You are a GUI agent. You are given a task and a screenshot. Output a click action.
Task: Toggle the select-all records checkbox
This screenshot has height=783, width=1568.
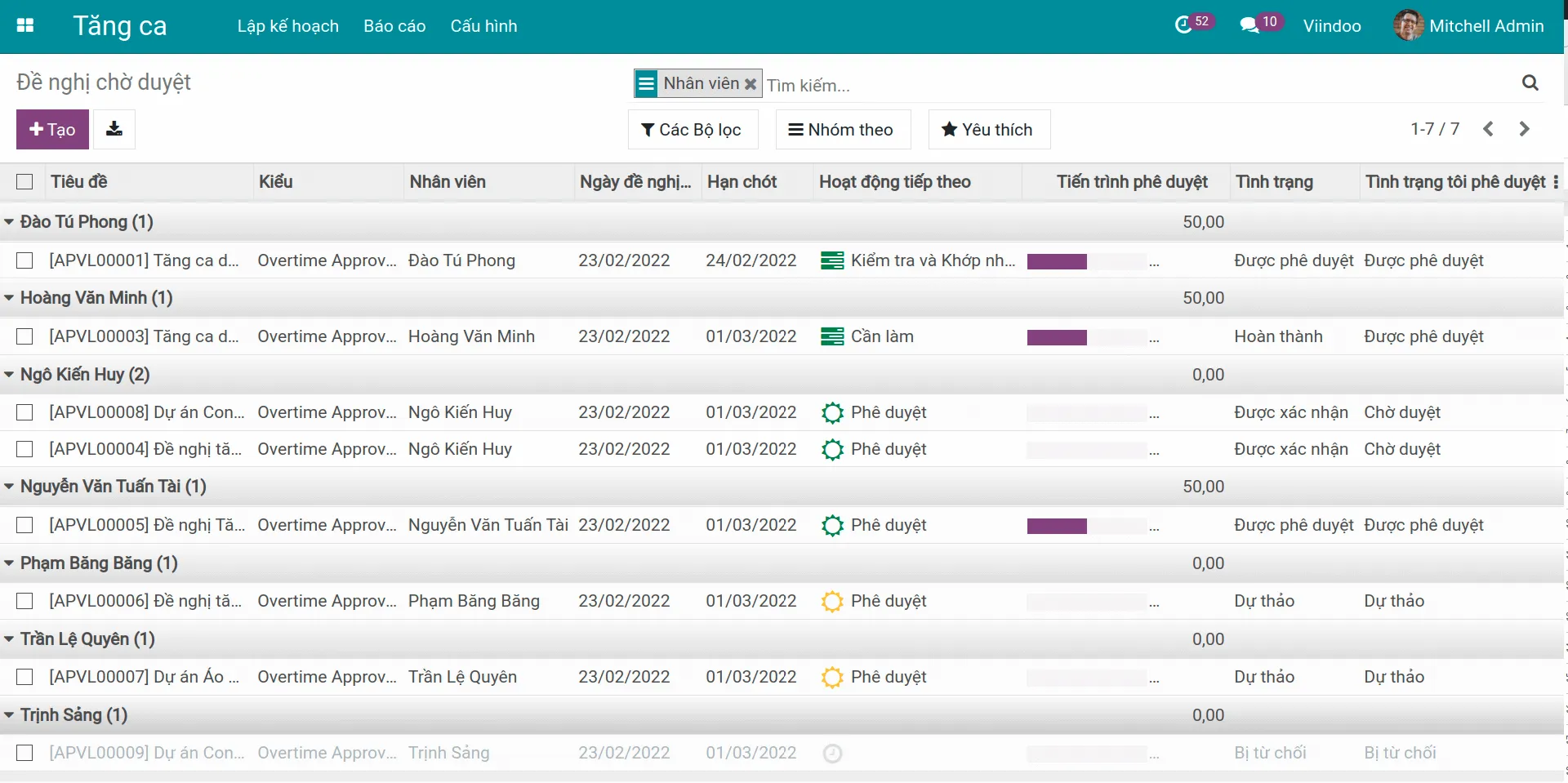(24, 181)
